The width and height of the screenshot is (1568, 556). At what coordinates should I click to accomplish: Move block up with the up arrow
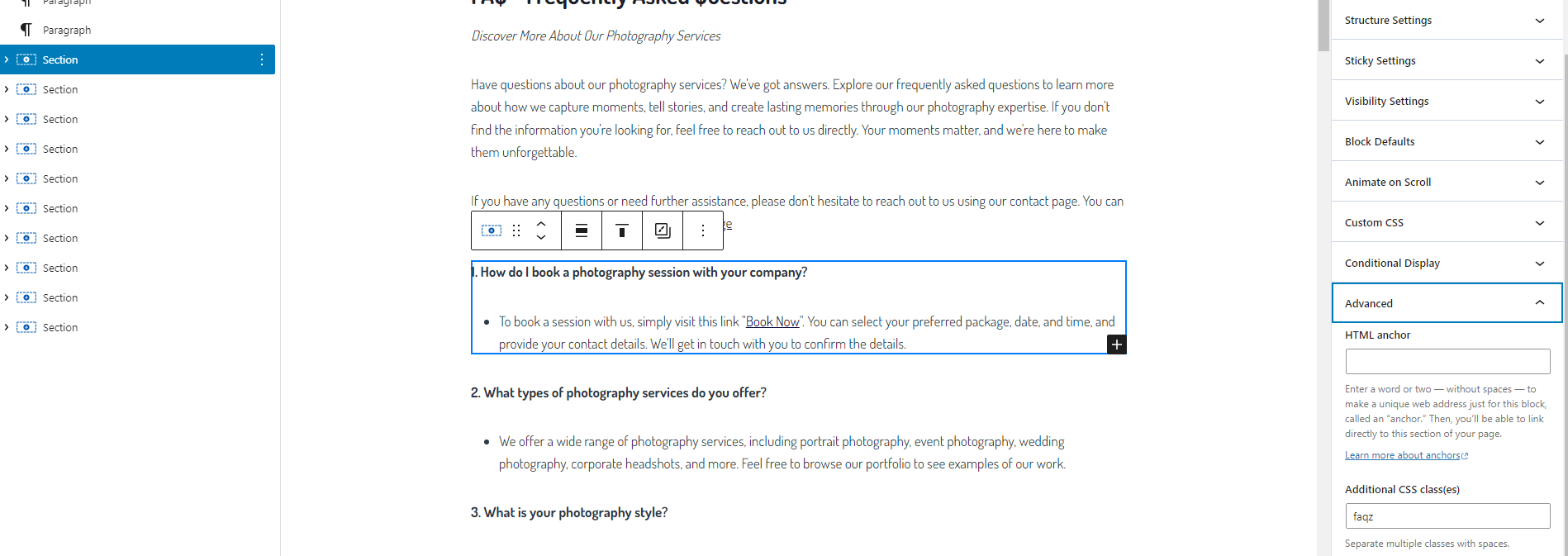[541, 224]
